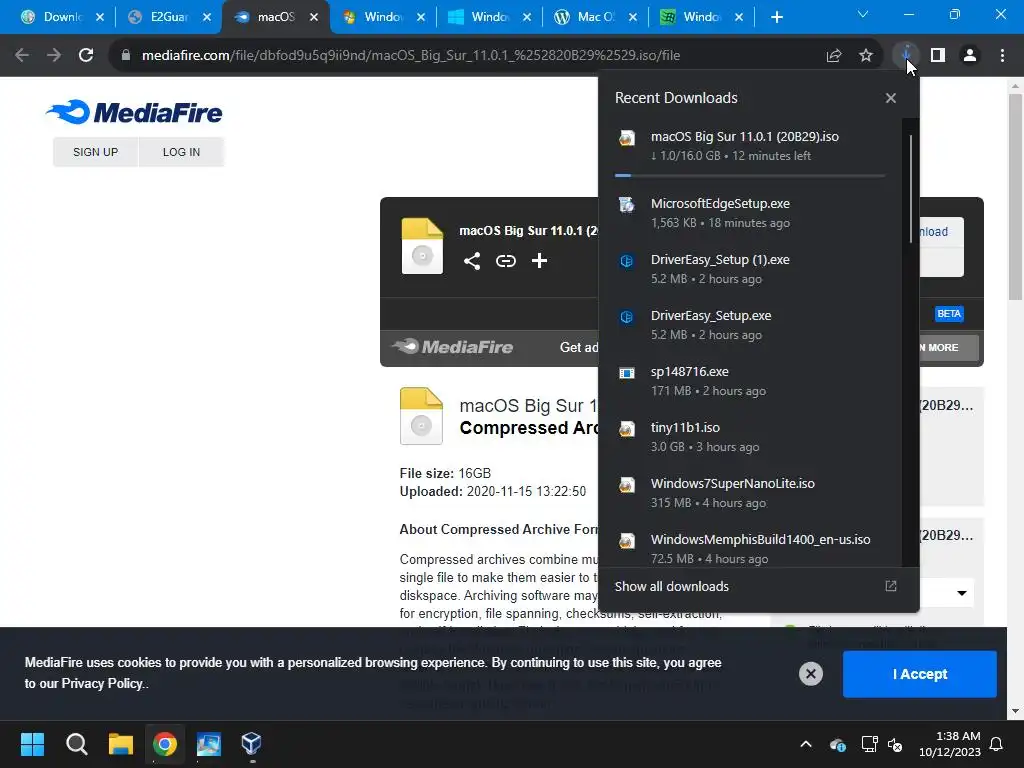1024x768 pixels.
Task: Open Windows taskbar search
Action: coord(76,744)
